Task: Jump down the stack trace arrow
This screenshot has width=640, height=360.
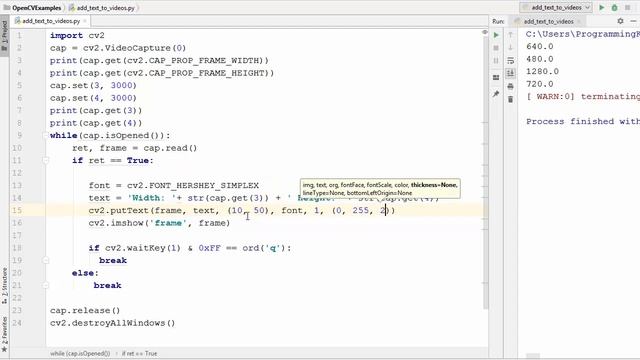Action: pos(510,48)
